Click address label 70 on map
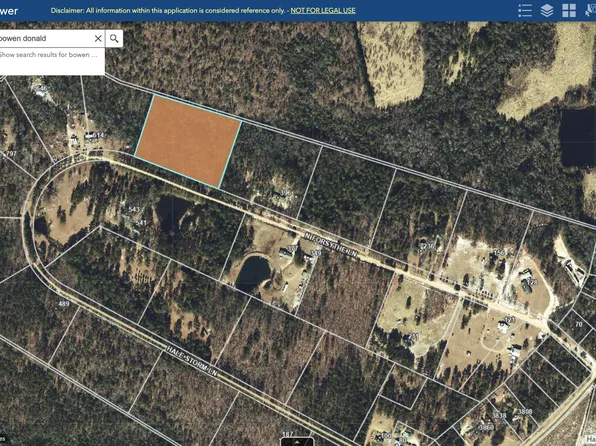 (x=579, y=324)
